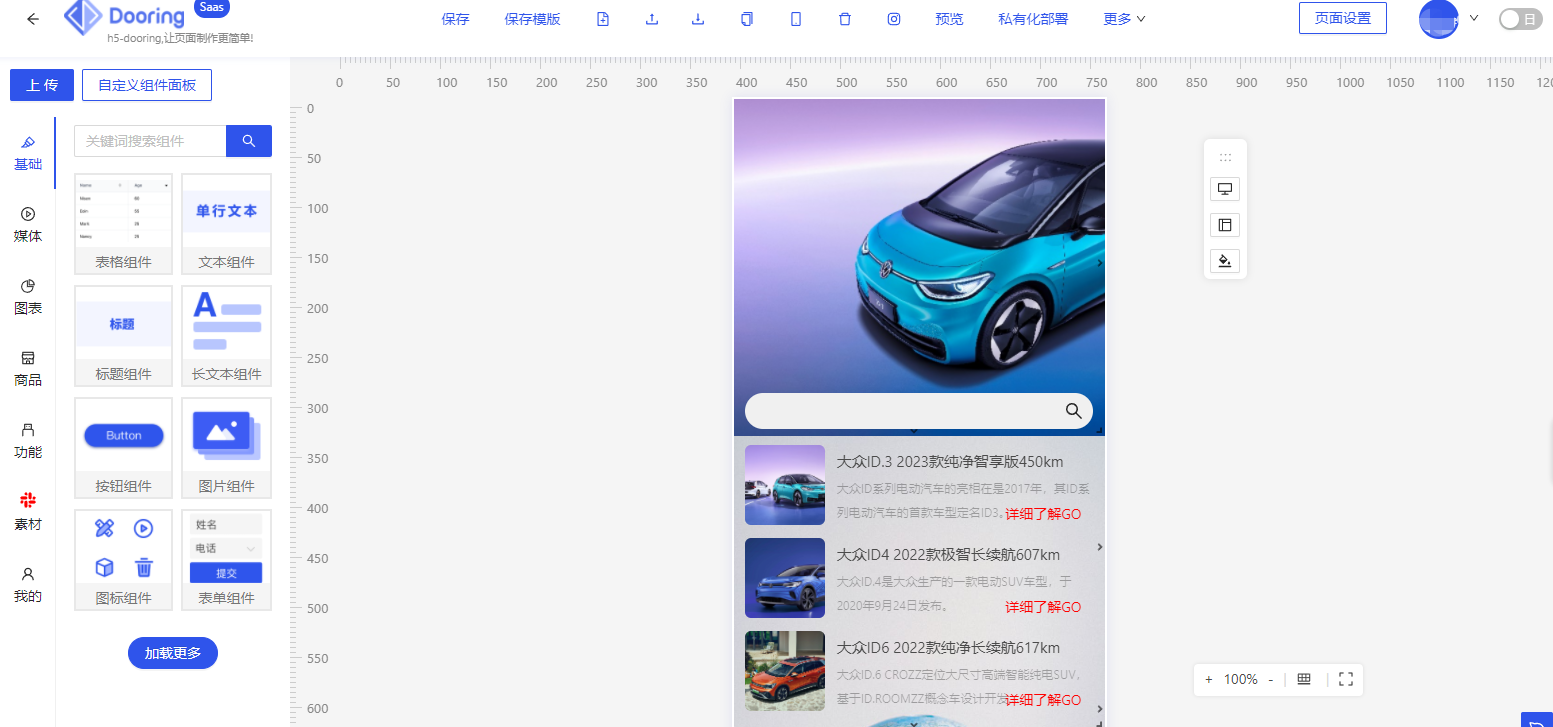Open the dropdown arrow beside the avatar
Viewport: 1553px width, 727px height.
pos(1474,18)
